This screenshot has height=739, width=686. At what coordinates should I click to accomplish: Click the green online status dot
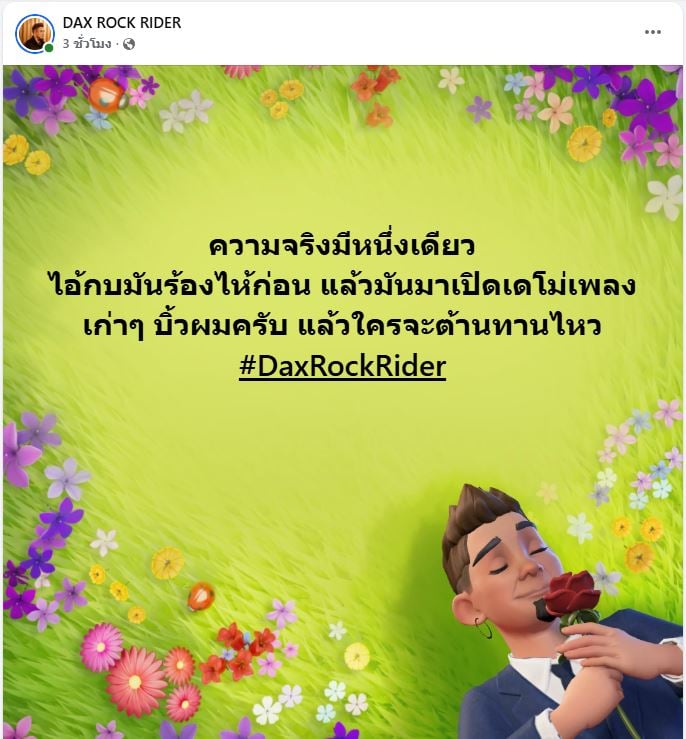pyautogui.click(x=49, y=48)
